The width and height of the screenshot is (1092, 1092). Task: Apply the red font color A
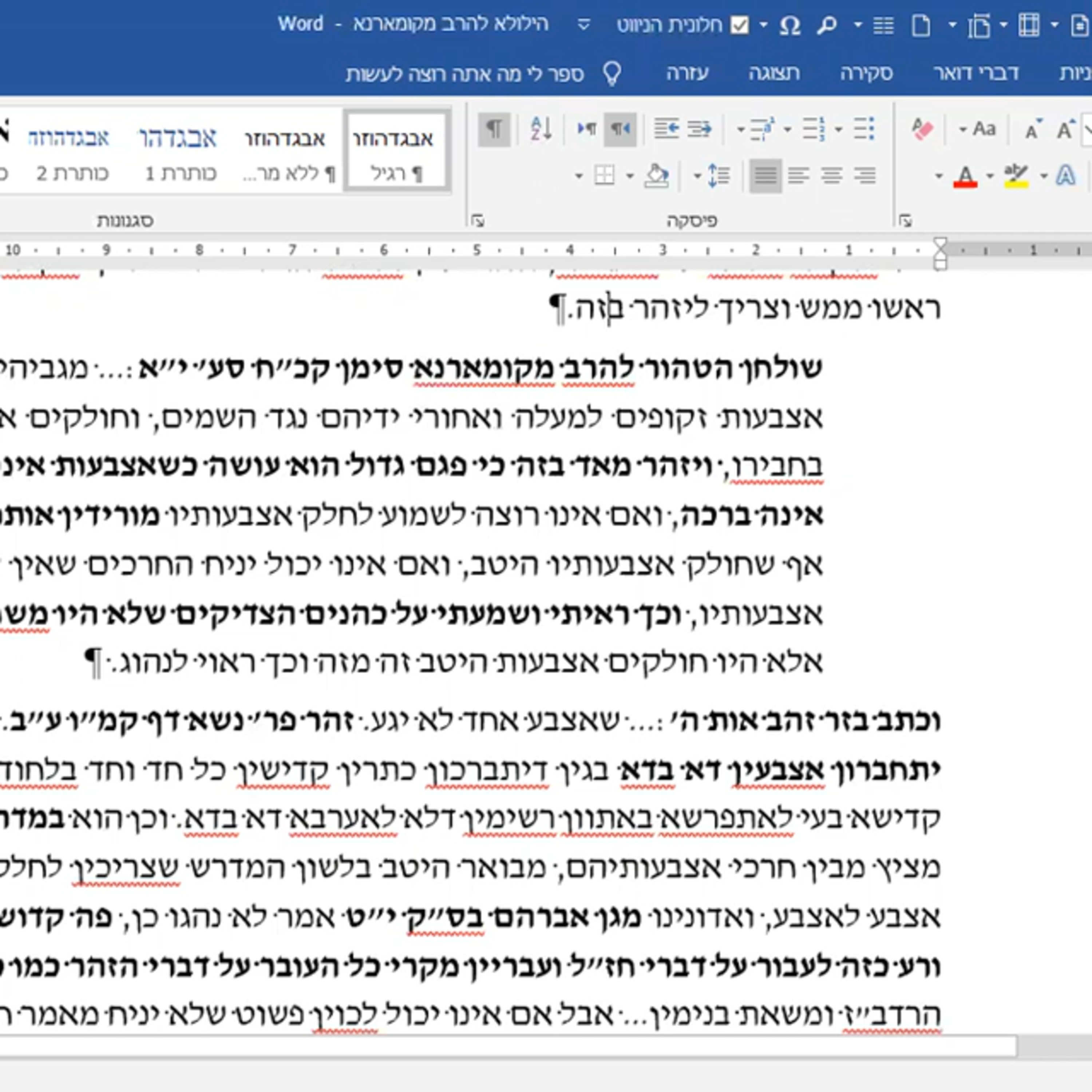tap(965, 176)
